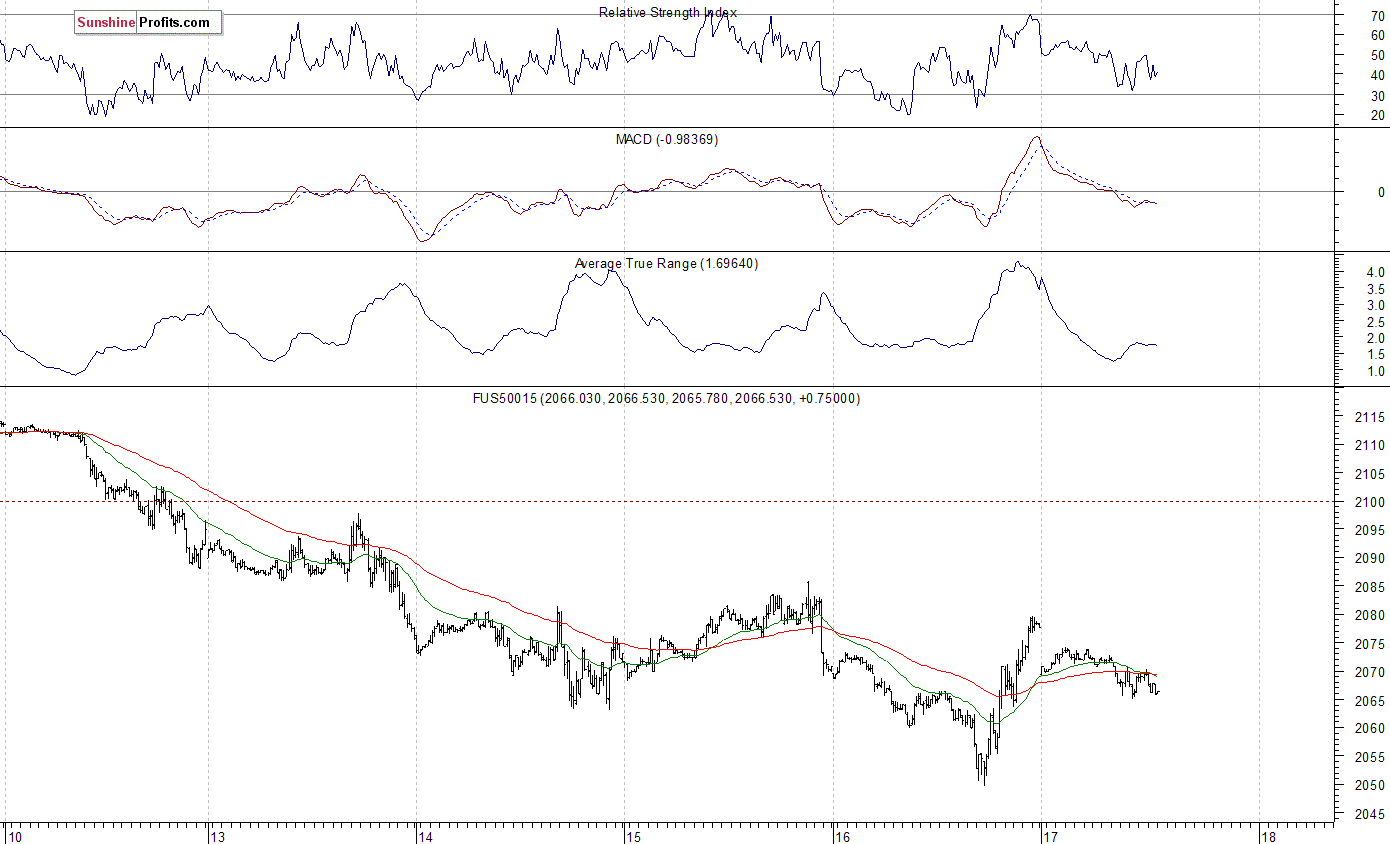Click the ATR 1.0 axis label

(1375, 371)
